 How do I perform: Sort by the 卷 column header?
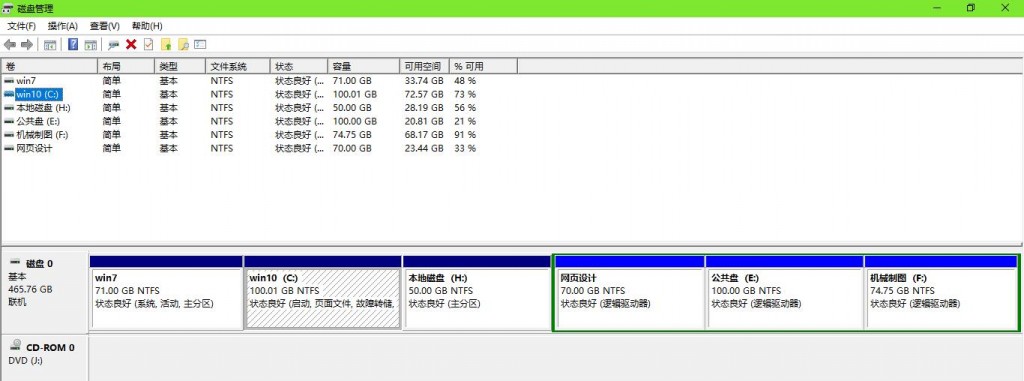(49, 66)
